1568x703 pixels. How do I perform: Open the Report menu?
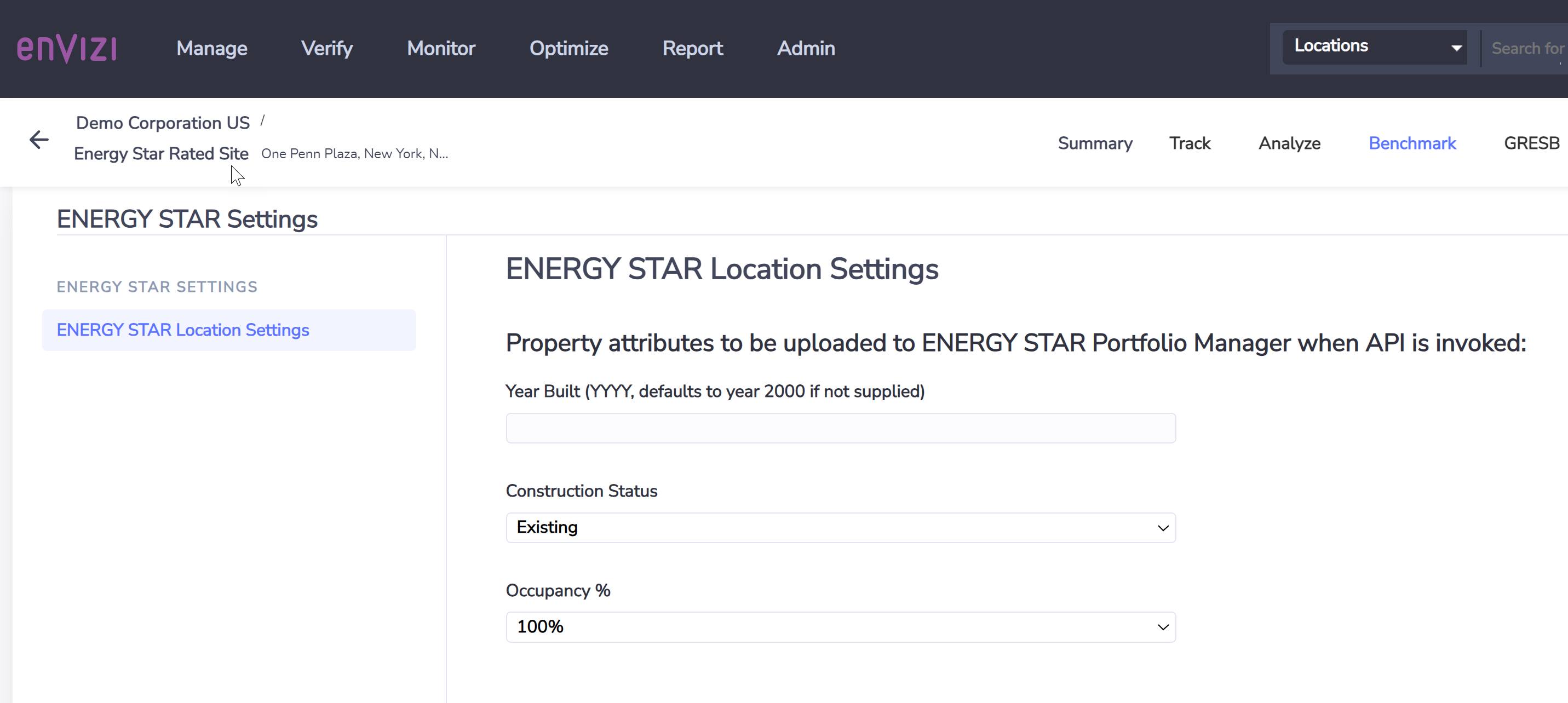(x=693, y=48)
